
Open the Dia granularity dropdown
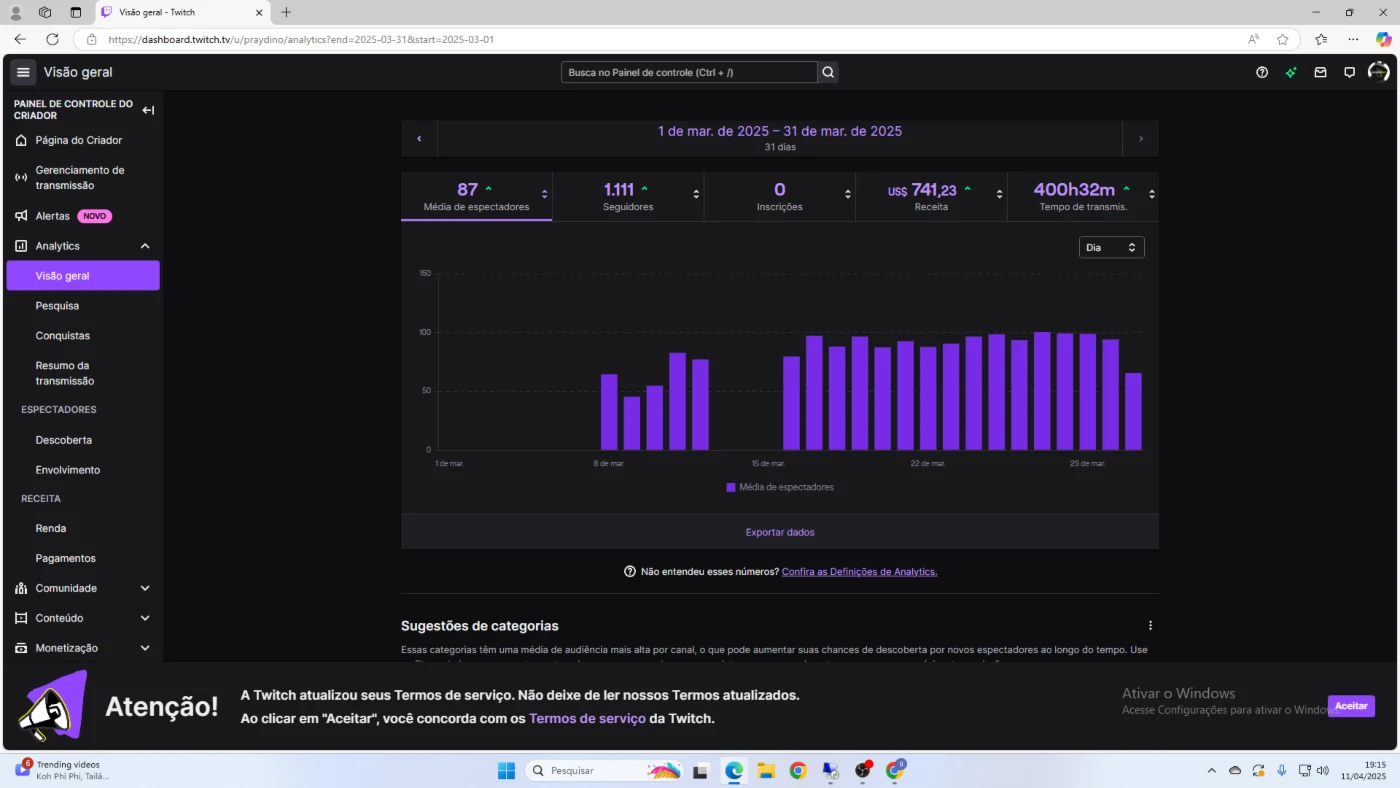pyautogui.click(x=1111, y=247)
